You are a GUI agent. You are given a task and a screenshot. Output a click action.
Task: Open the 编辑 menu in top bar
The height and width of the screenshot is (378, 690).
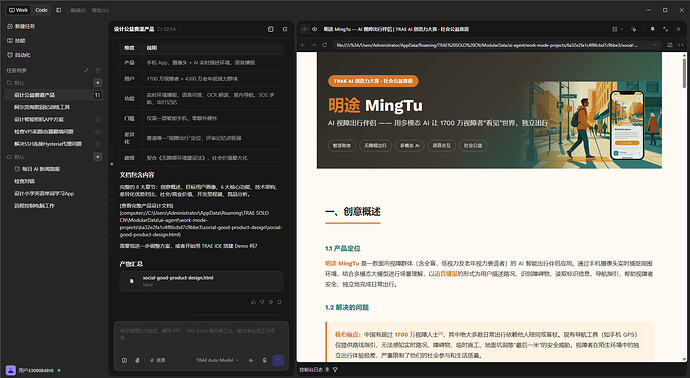(78, 10)
